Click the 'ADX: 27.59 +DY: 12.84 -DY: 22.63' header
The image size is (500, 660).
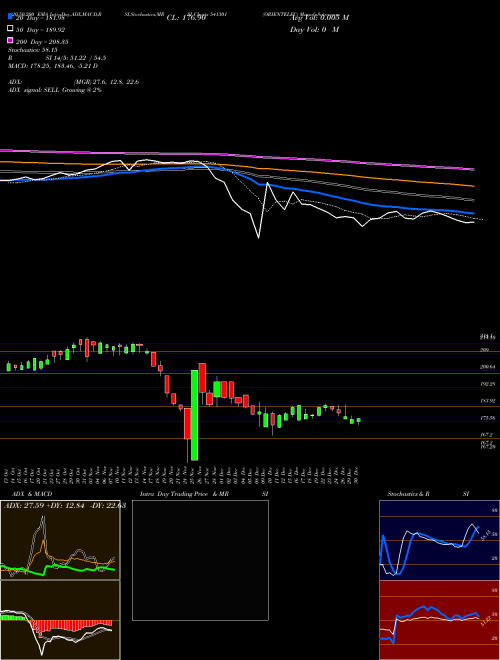64,505
